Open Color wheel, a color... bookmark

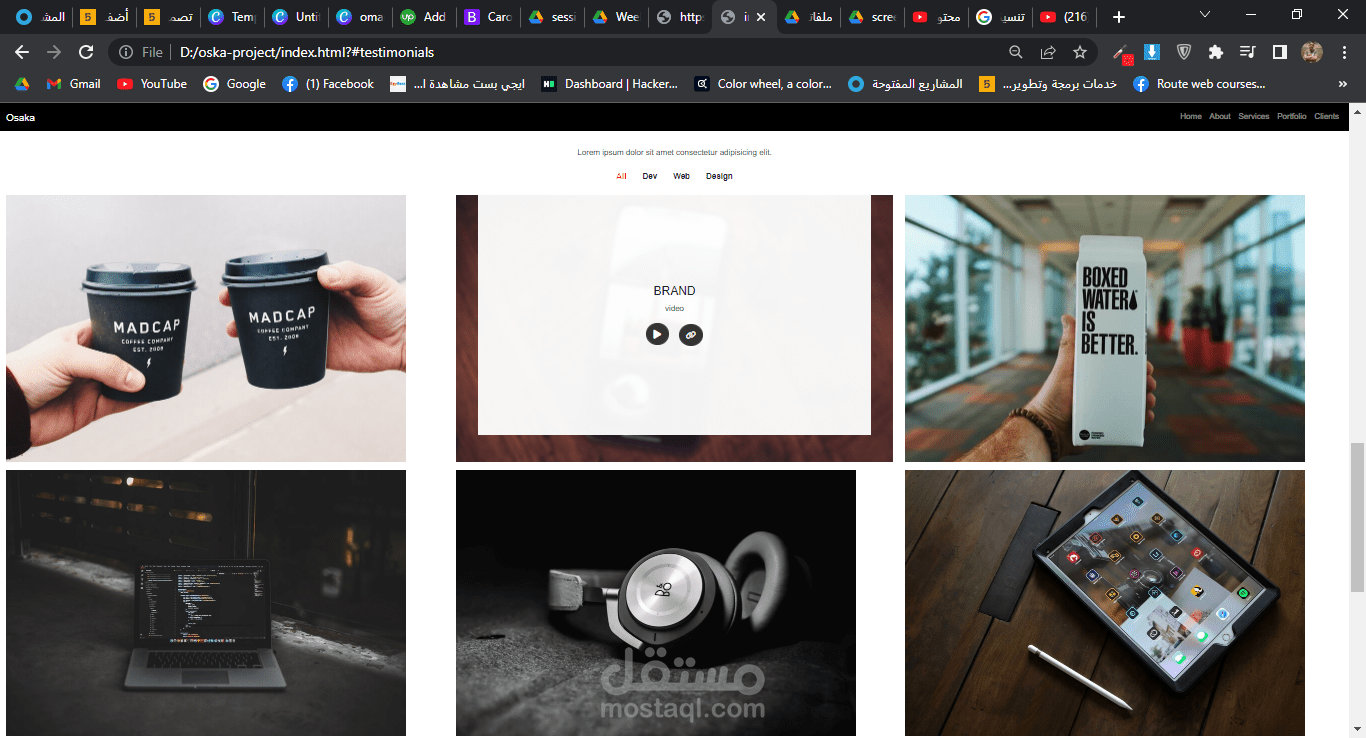[764, 84]
